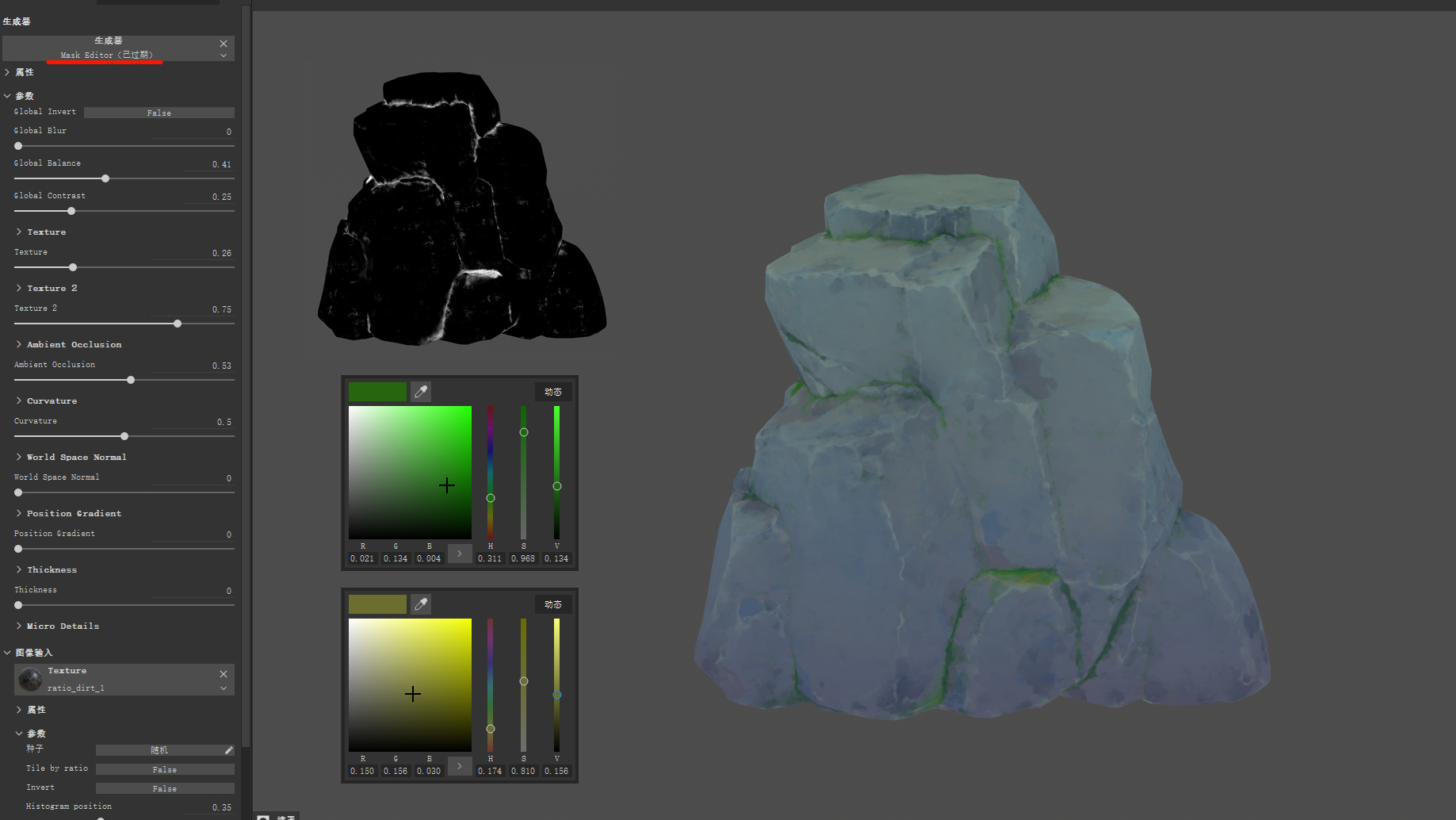Click the green color swatch
The image size is (1456, 820).
pos(377,392)
